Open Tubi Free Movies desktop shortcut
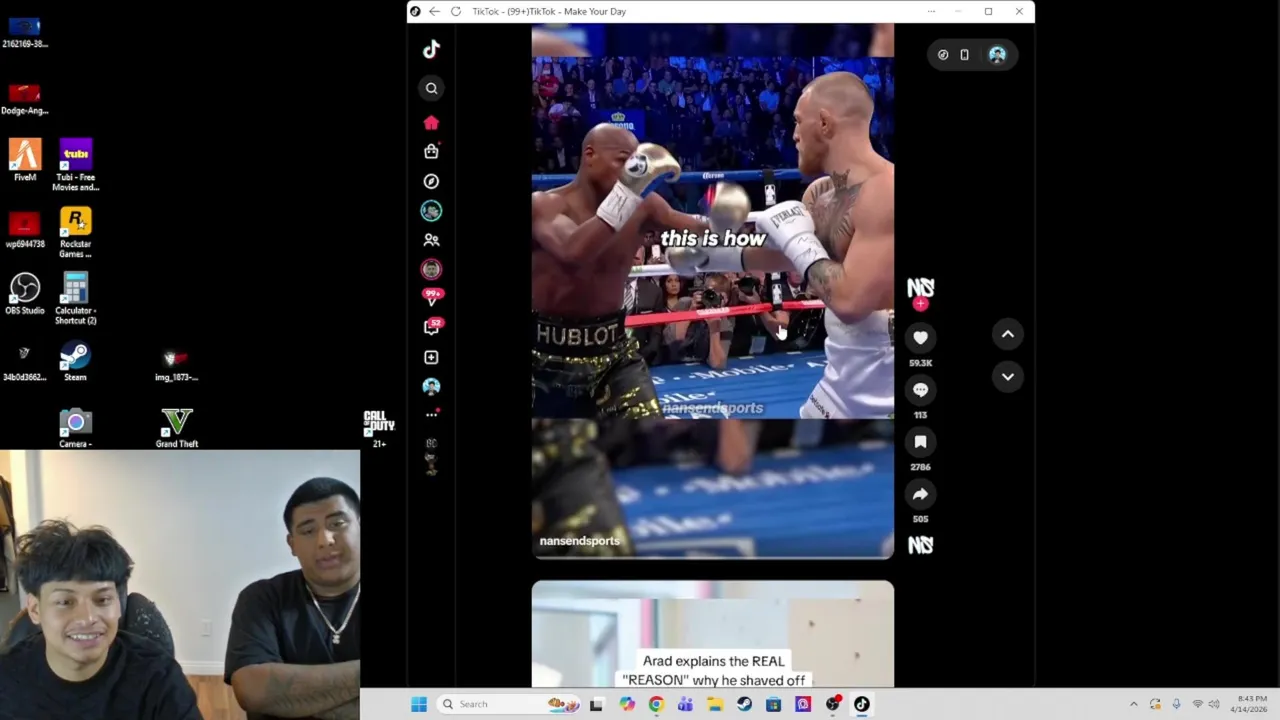1280x720 pixels. (x=76, y=165)
